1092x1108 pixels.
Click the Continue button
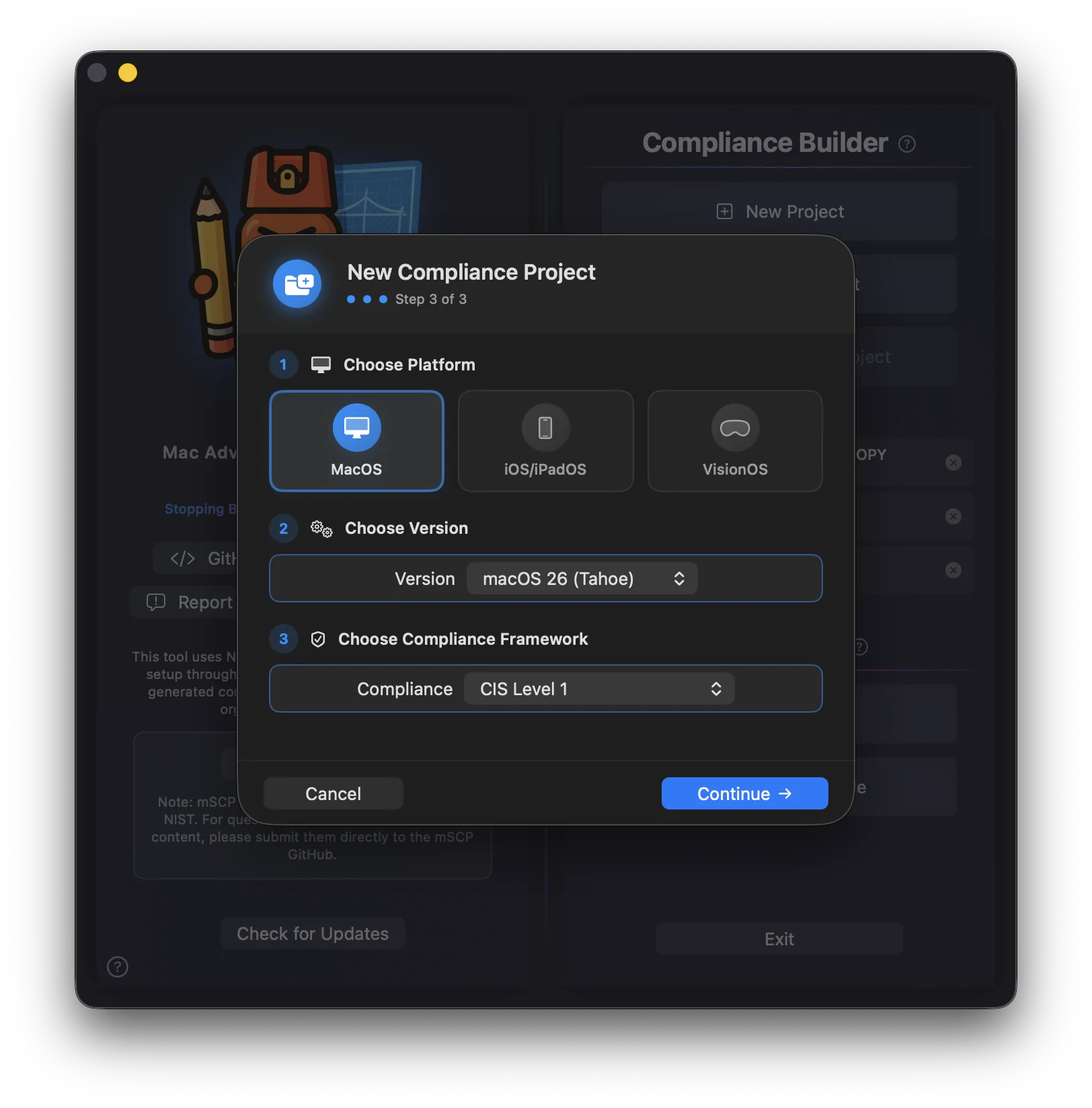point(744,794)
